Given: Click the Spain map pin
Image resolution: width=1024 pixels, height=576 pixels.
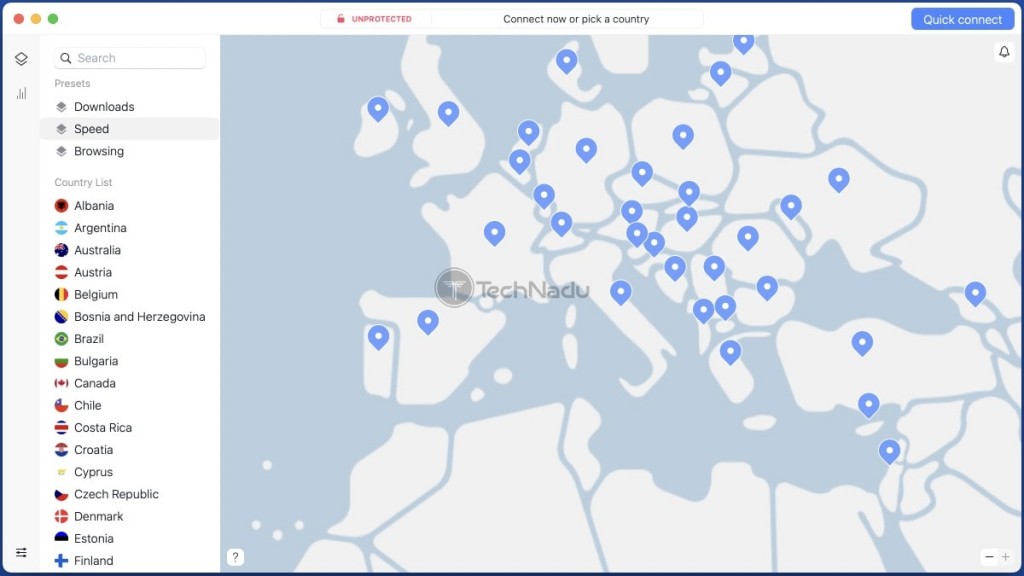Looking at the screenshot, I should point(428,321).
